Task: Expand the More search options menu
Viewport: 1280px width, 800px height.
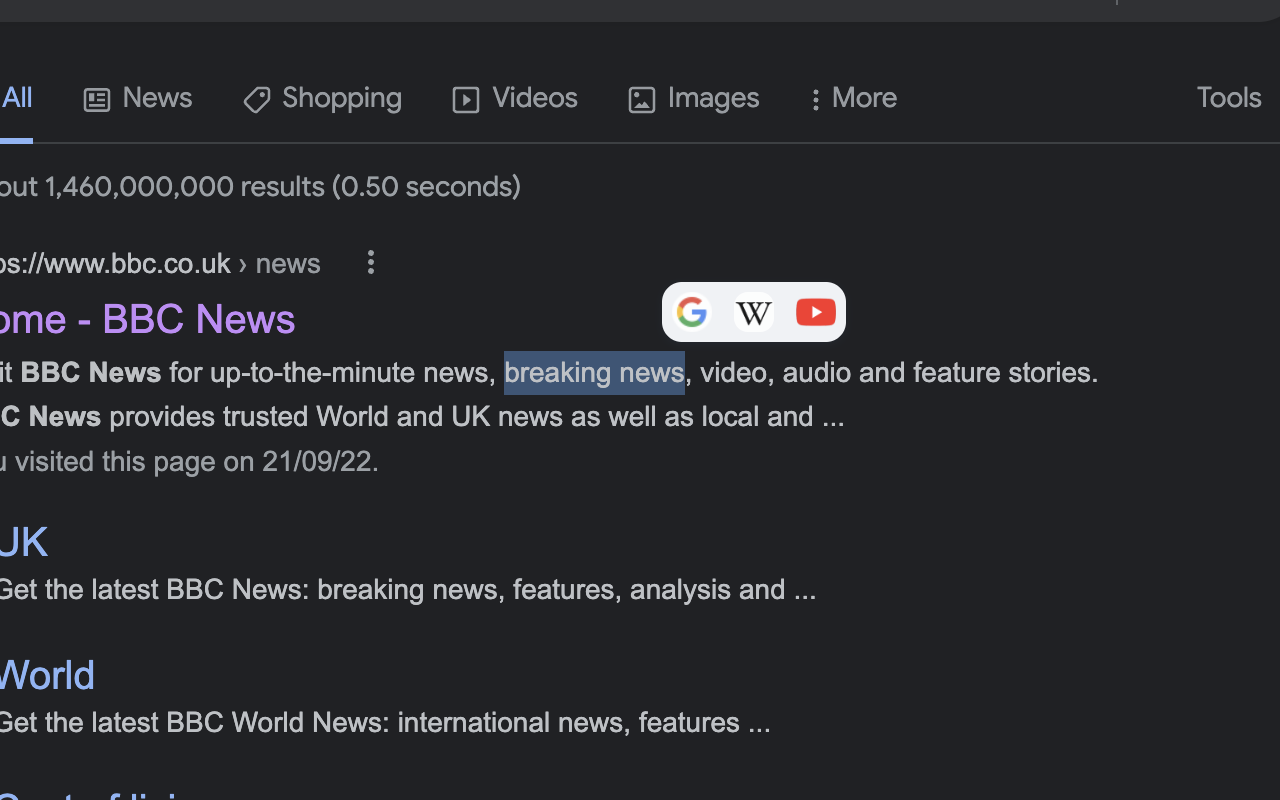Action: [853, 98]
